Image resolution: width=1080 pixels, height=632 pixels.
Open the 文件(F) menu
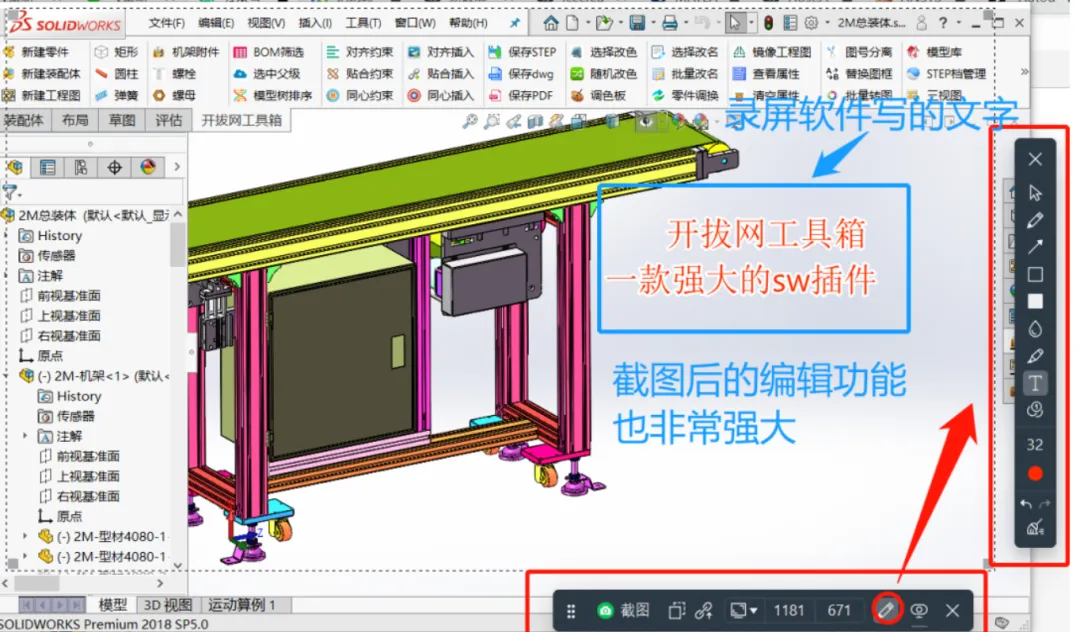167,23
